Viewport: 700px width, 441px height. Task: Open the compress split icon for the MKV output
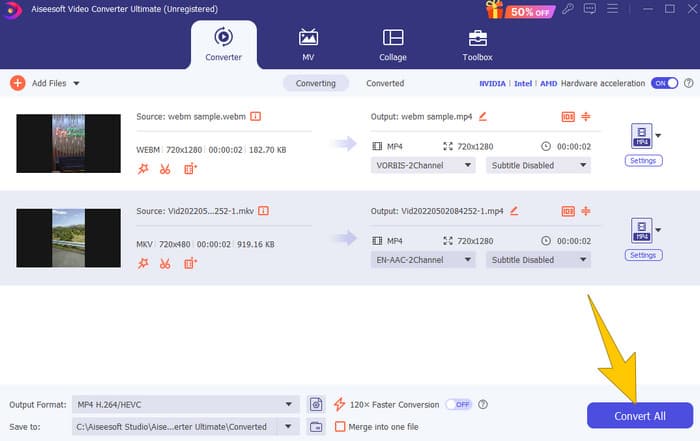[587, 211]
